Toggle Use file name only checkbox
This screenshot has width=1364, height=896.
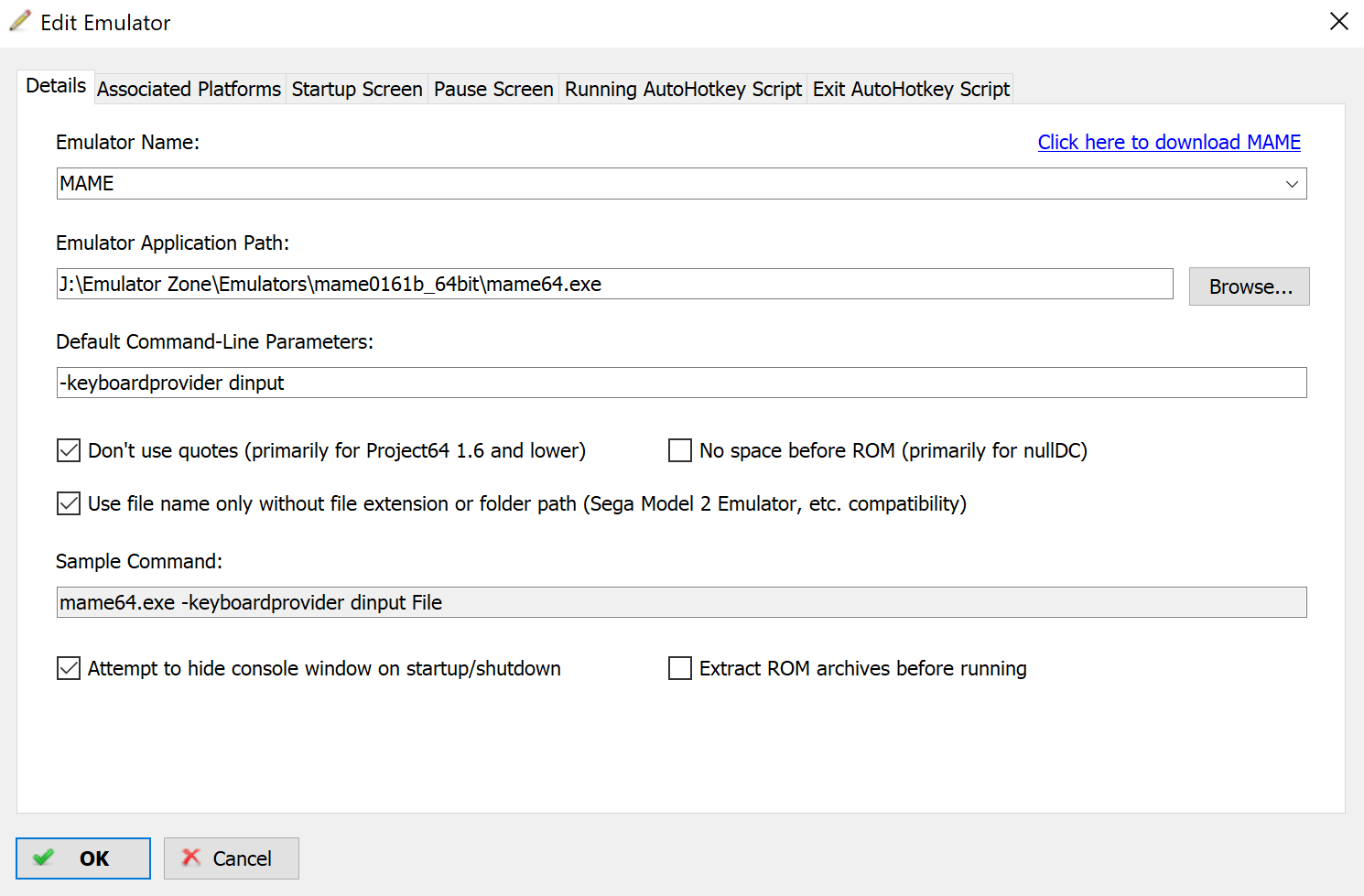pos(69,503)
